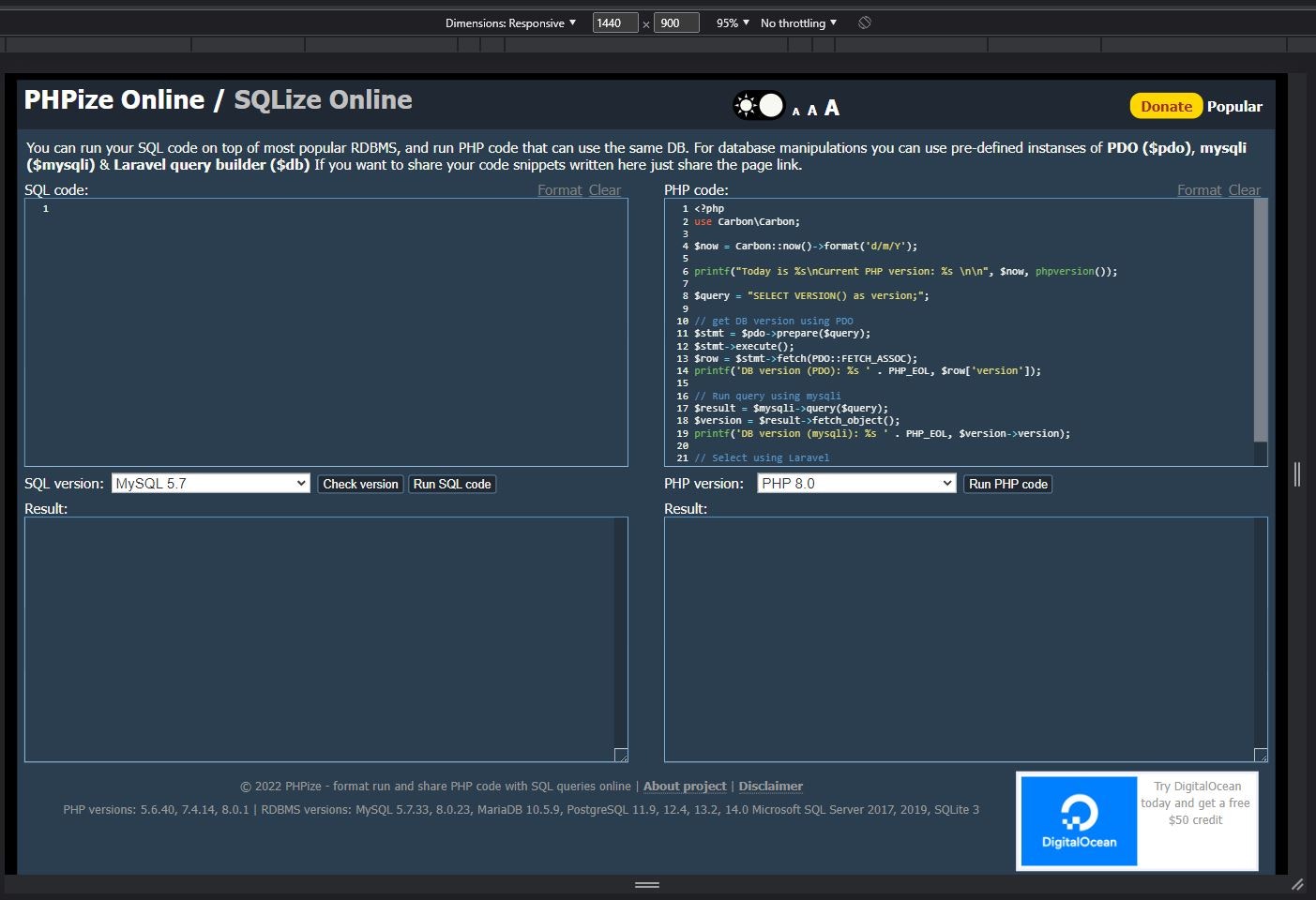Open the About project link
Screen dimensions: 1316x900
[x=685, y=787]
